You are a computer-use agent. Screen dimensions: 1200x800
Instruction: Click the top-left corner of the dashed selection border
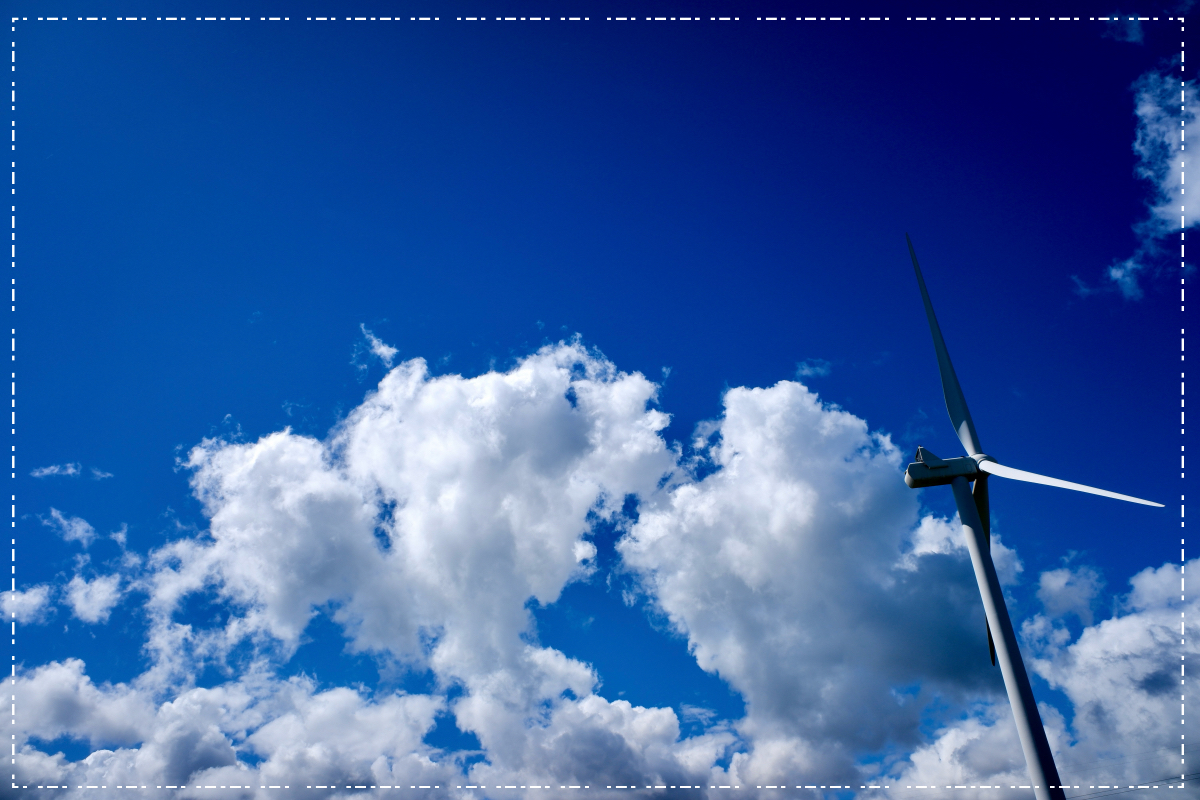pos(13,19)
